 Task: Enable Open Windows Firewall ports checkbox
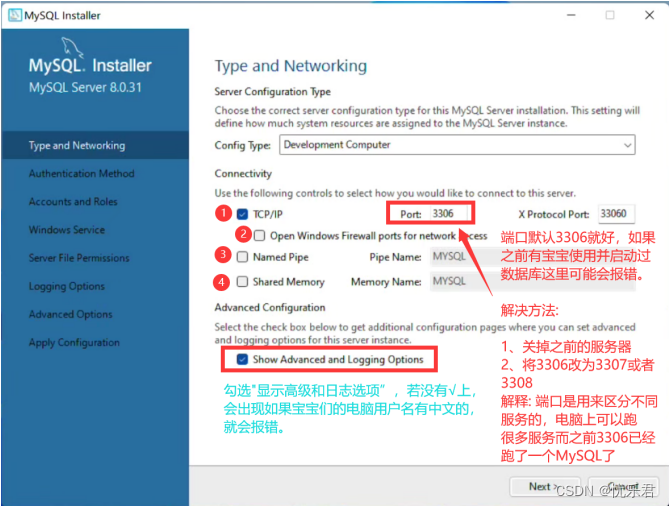pos(259,236)
